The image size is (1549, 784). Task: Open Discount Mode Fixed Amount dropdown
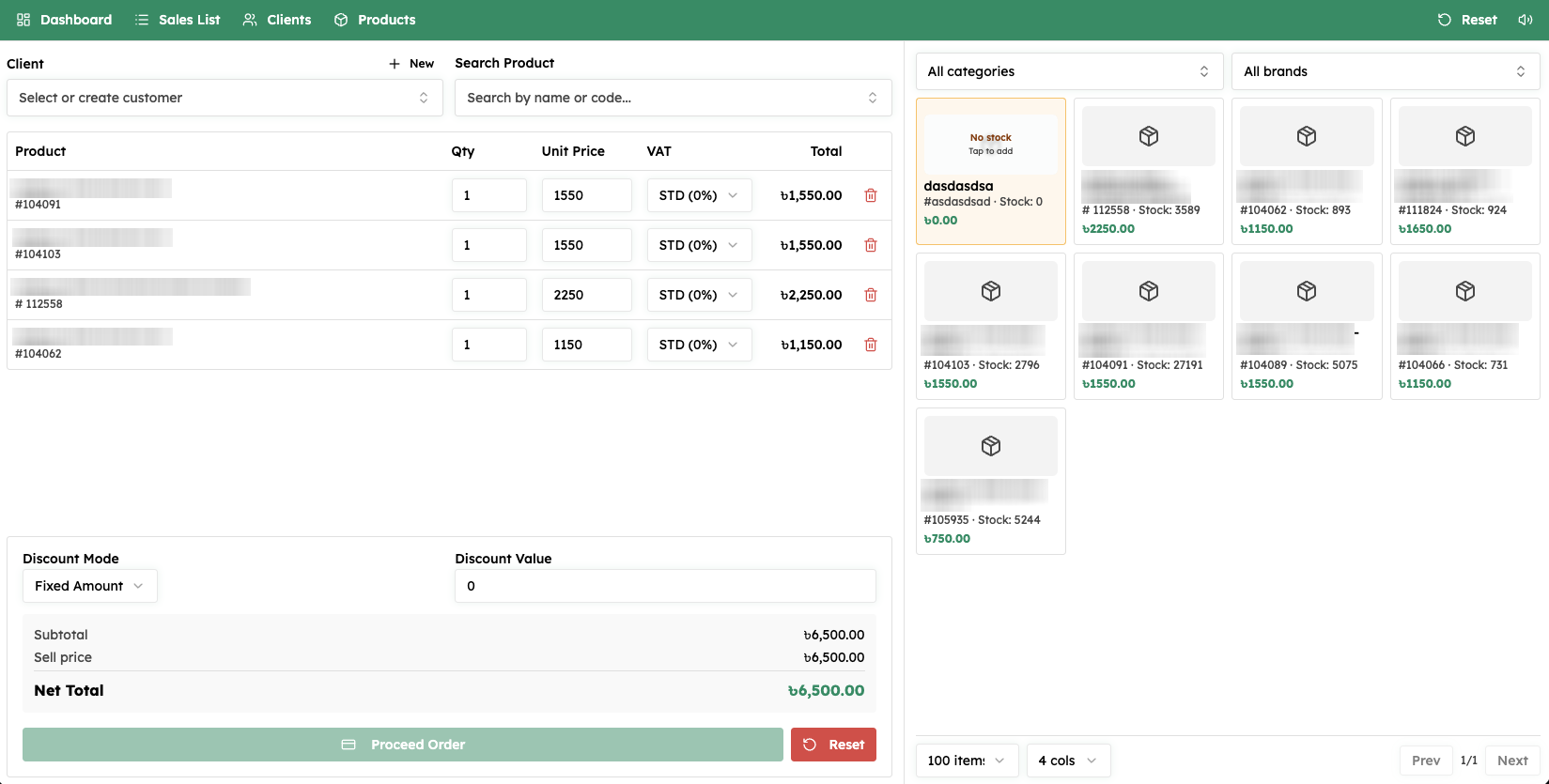90,586
